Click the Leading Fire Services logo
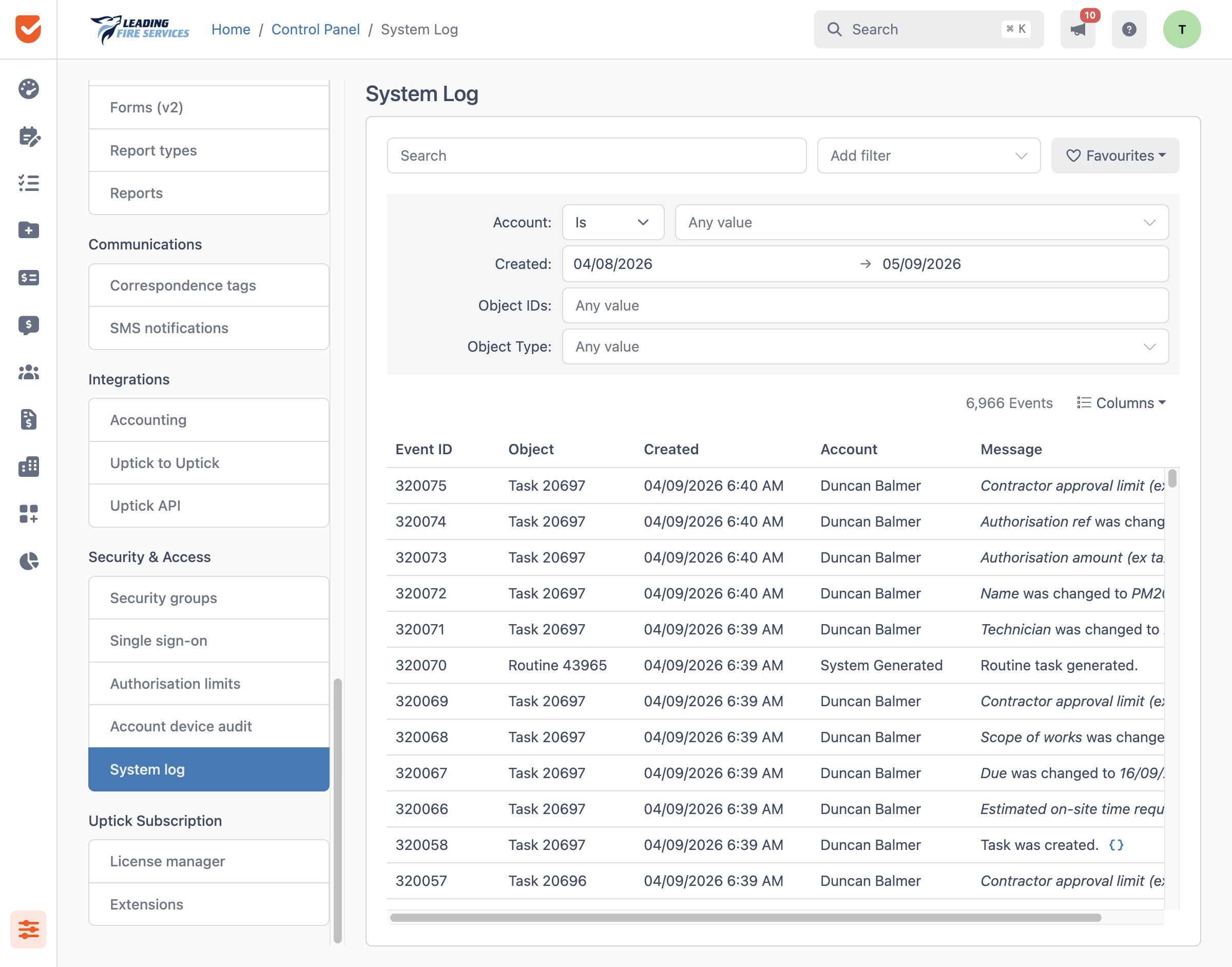Viewport: 1232px width, 967px height. click(x=139, y=29)
